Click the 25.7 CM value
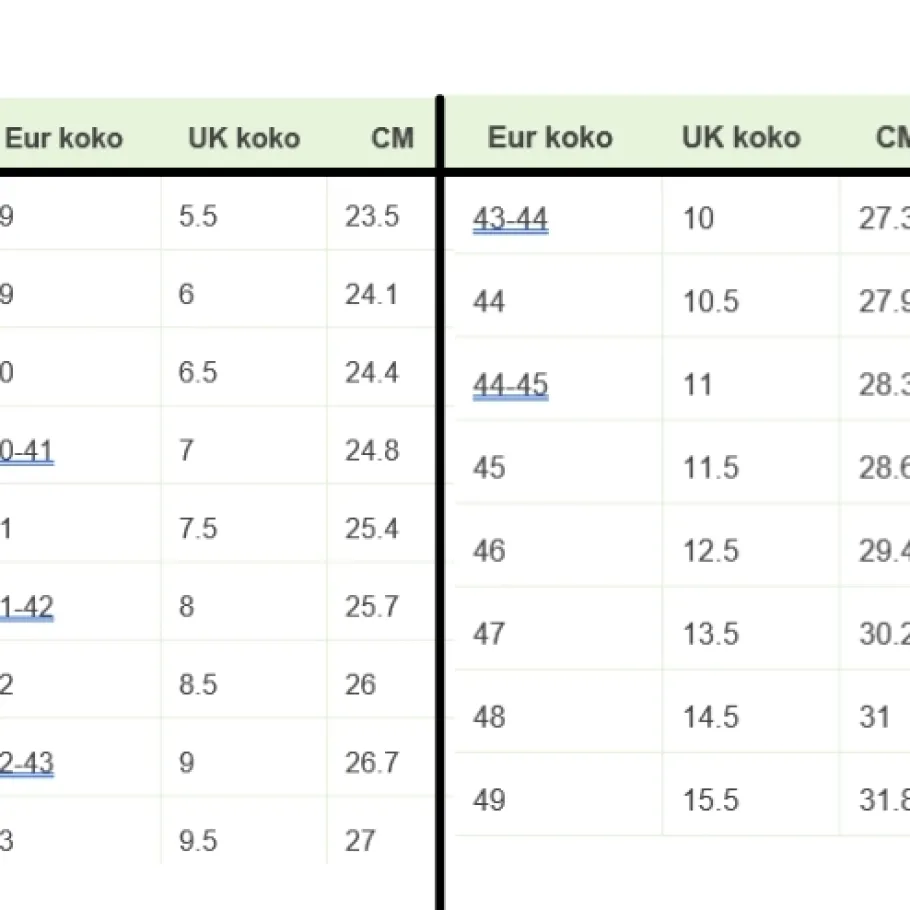This screenshot has width=910, height=910. (372, 607)
